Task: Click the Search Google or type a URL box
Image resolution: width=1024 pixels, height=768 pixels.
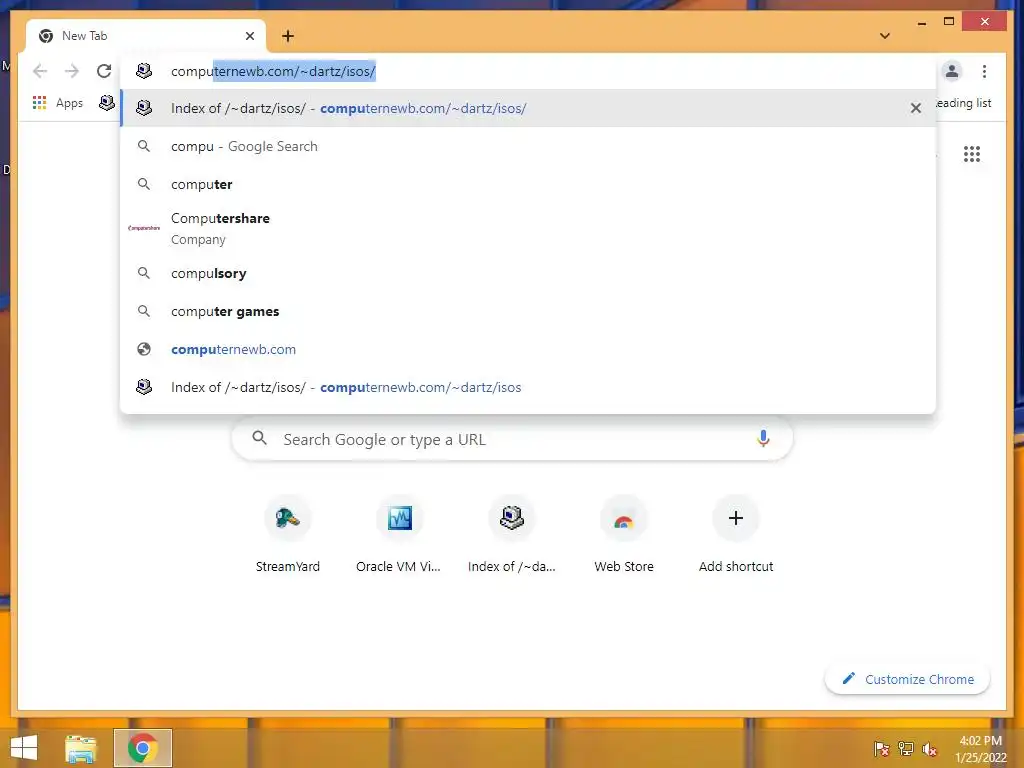Action: click(513, 439)
